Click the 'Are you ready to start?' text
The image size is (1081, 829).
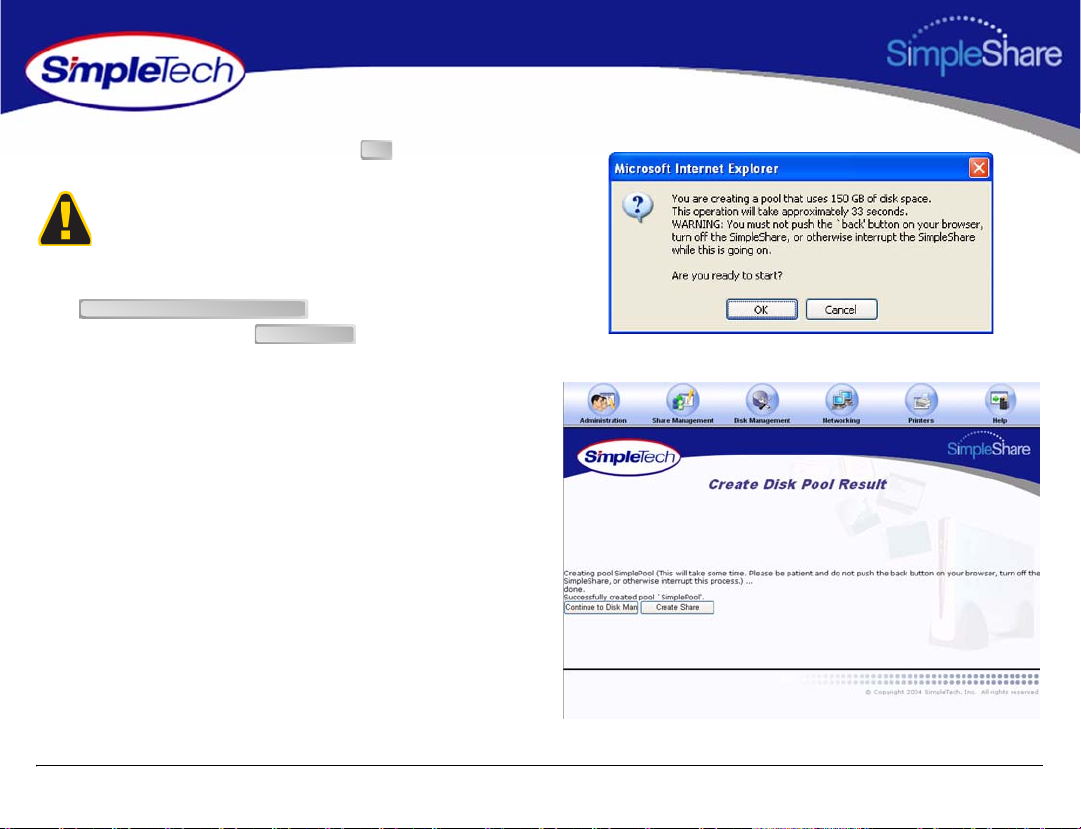(x=727, y=275)
